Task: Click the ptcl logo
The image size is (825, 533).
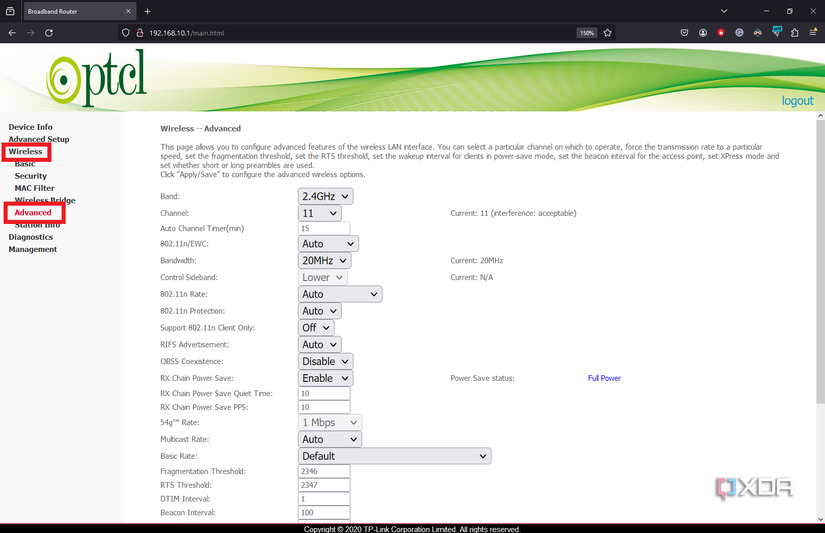Action: tap(96, 78)
